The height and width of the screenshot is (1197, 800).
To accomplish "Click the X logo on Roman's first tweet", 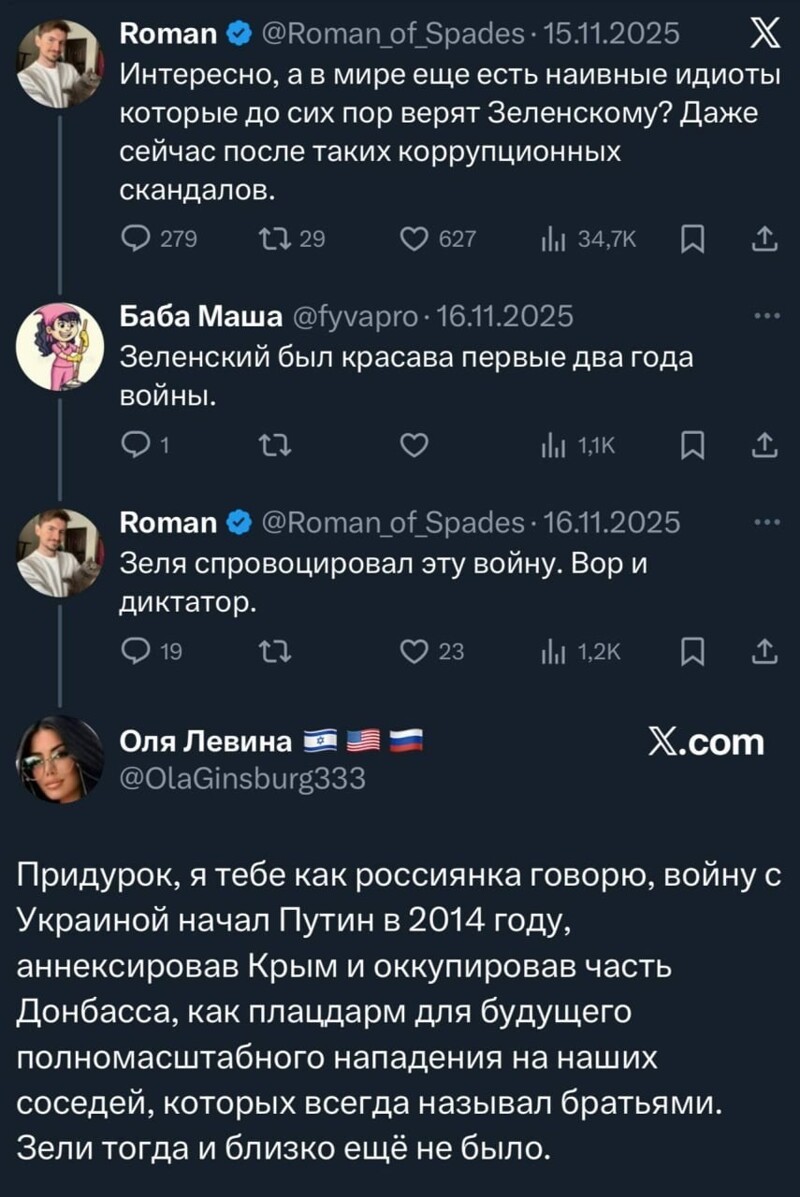I will [766, 31].
